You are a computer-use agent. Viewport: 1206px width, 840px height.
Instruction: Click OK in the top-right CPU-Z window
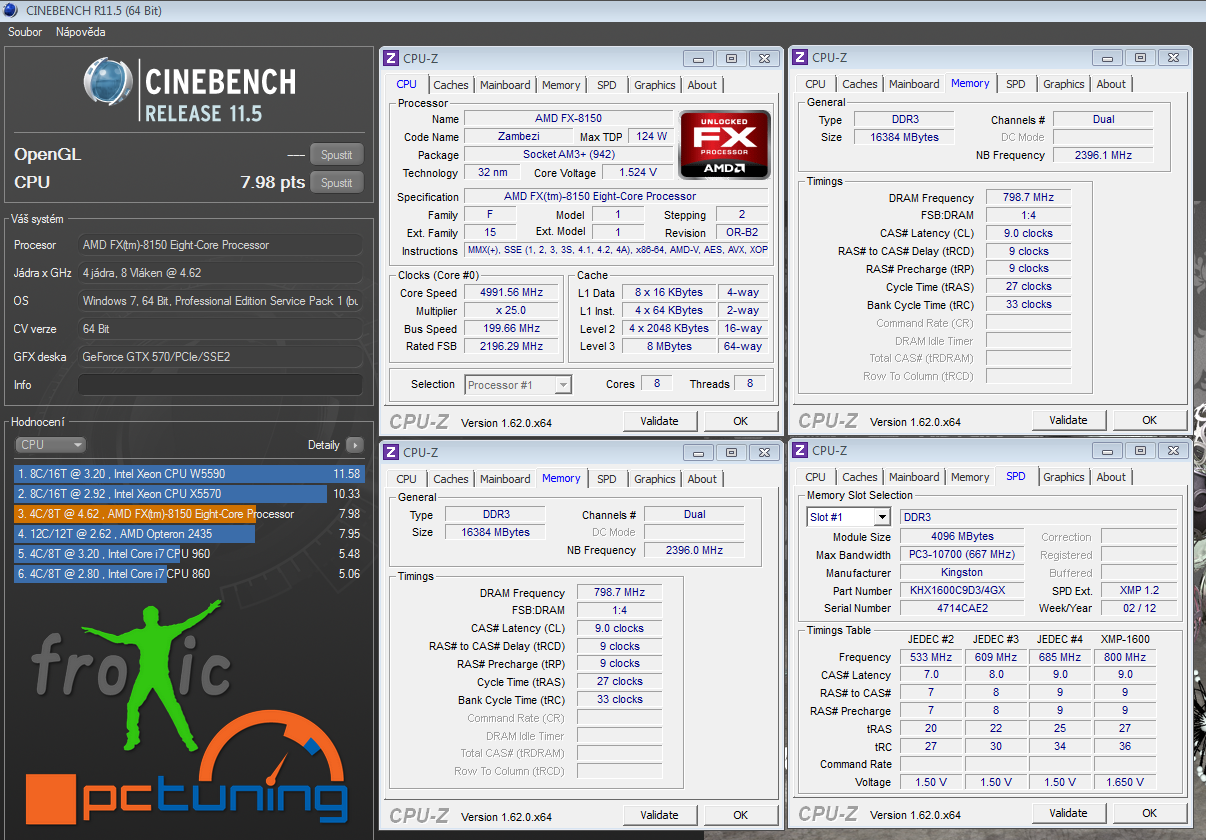tap(1149, 420)
